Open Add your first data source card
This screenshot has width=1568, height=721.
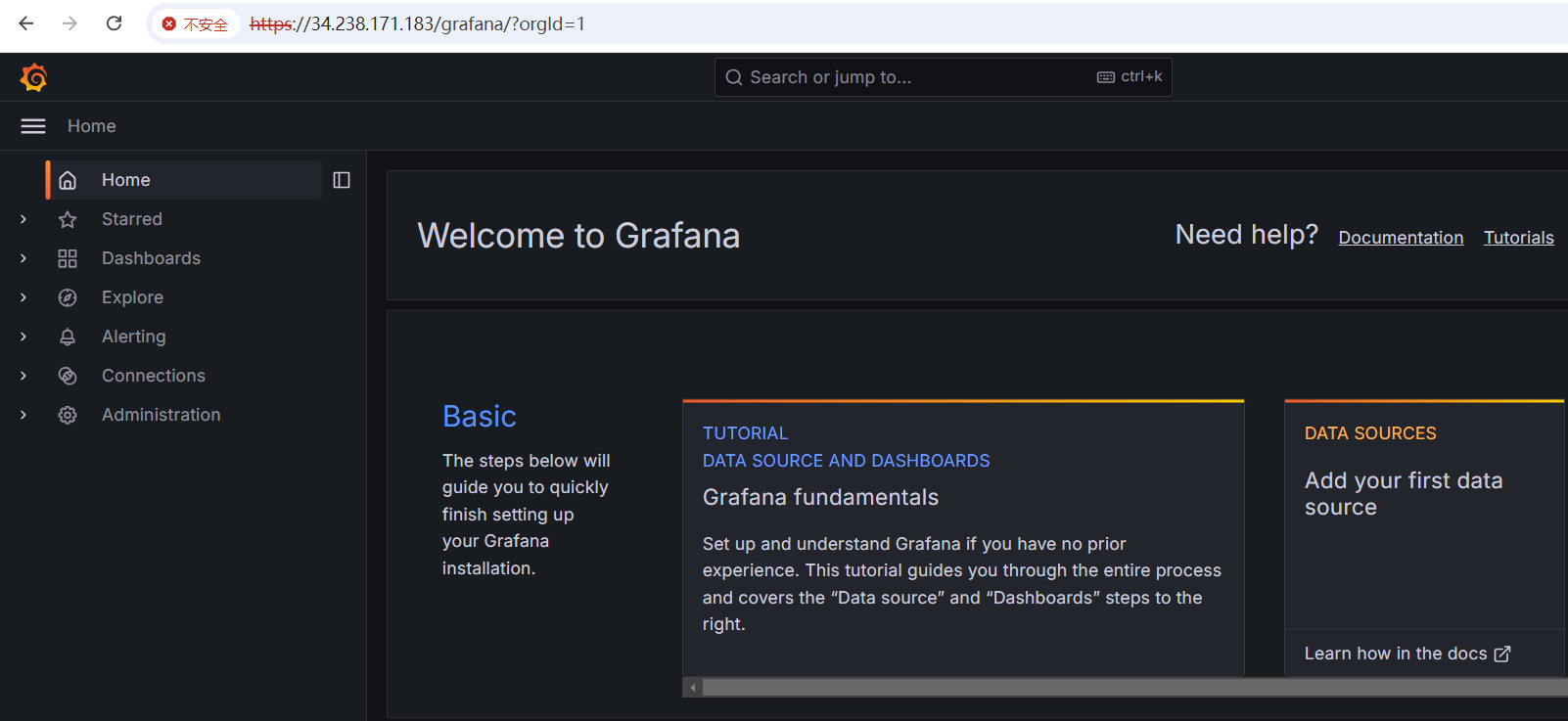(x=1426, y=538)
